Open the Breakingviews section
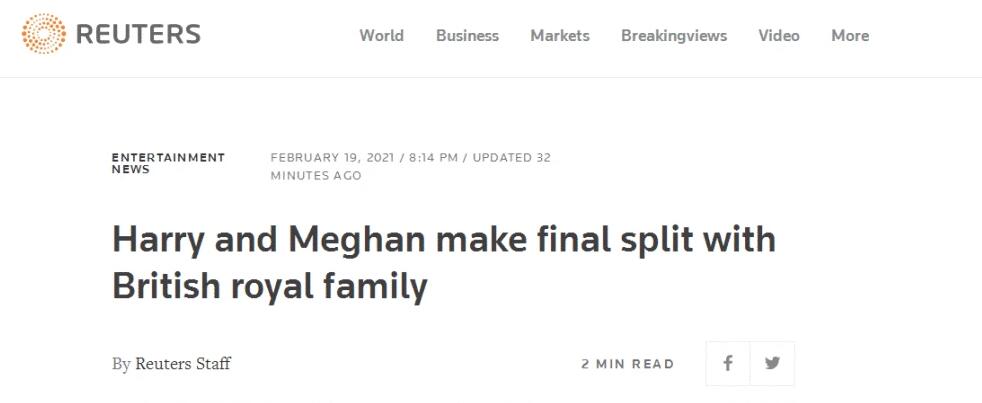Viewport: 982px width, 403px height. [674, 36]
